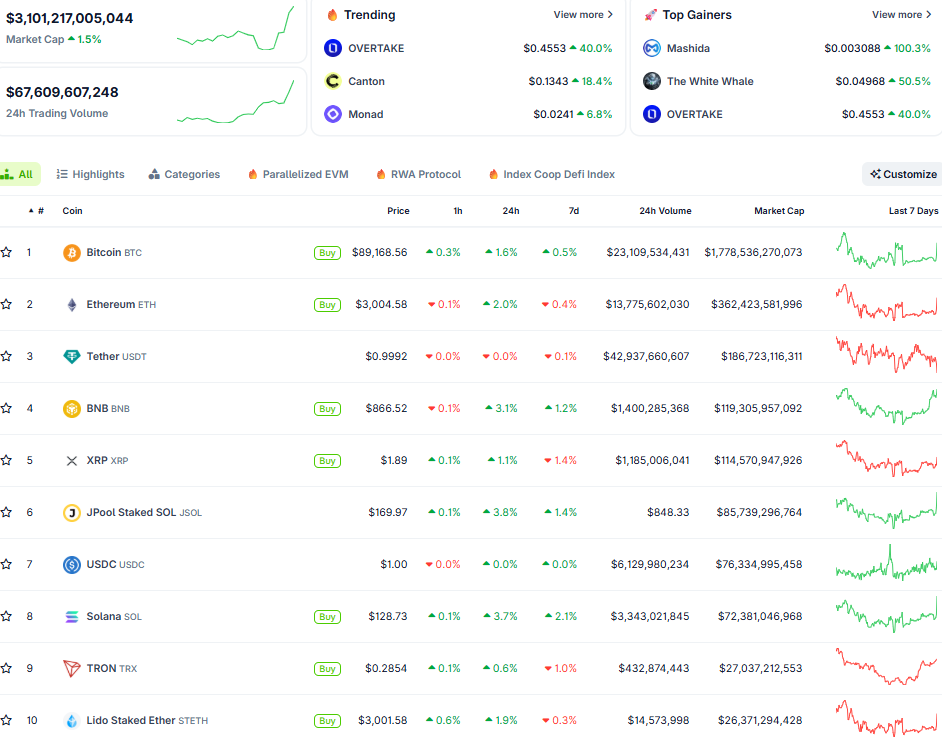Screen dimensions: 942x745
Task: Toggle the star for Ethereum row
Action: coord(6,305)
